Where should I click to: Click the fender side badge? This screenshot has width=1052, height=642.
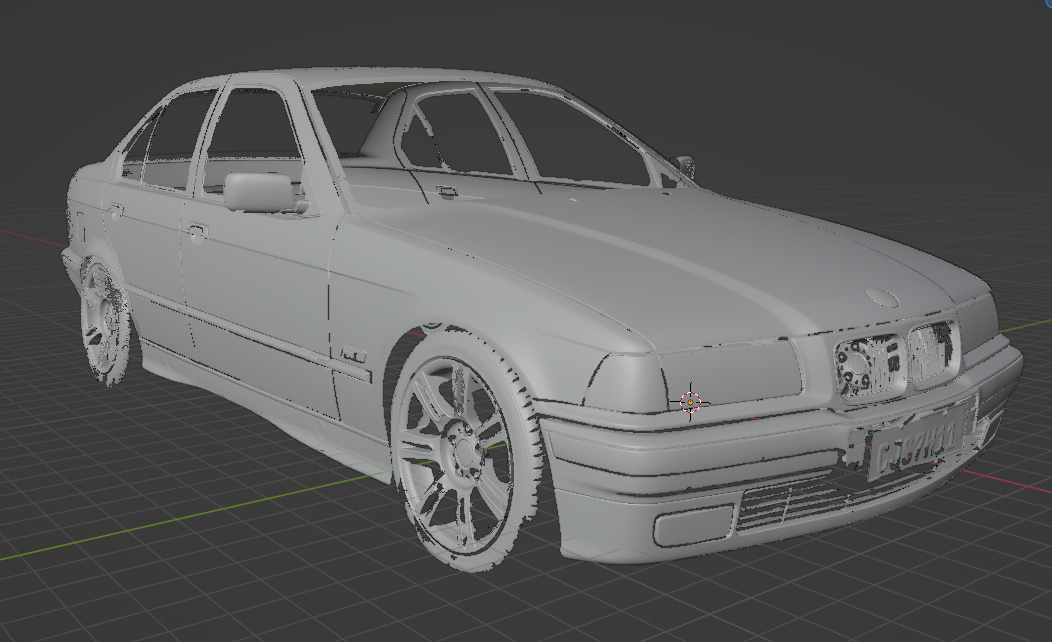click(353, 355)
